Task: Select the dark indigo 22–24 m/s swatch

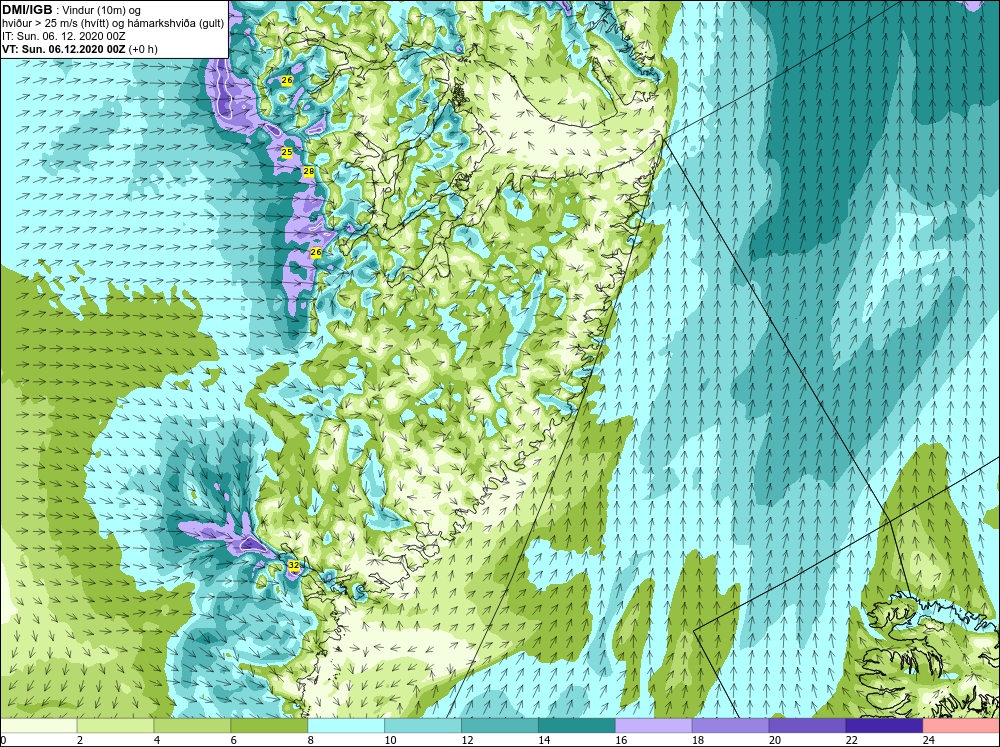Action: pos(884,726)
